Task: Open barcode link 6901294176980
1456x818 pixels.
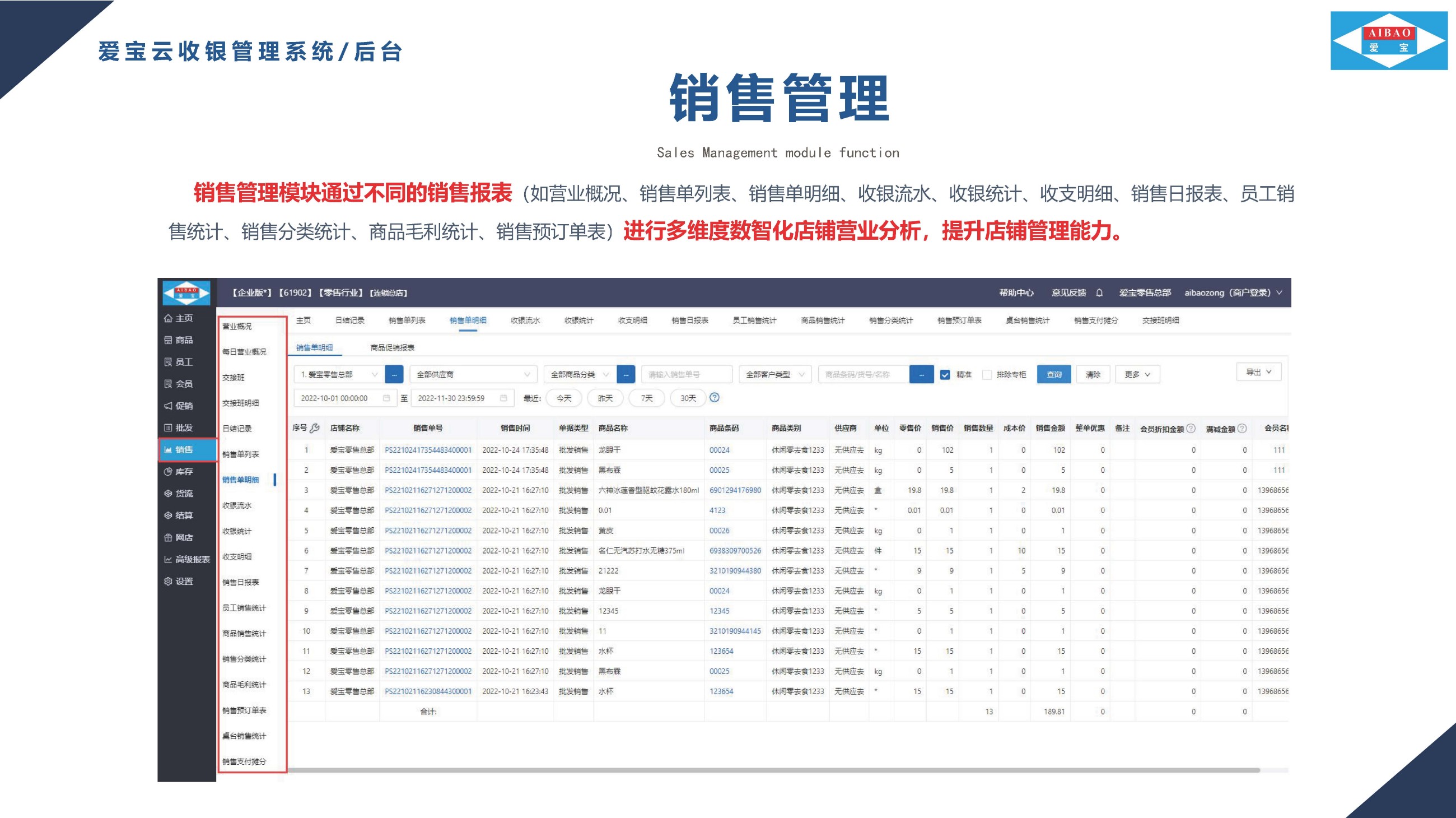Action: tap(735, 490)
